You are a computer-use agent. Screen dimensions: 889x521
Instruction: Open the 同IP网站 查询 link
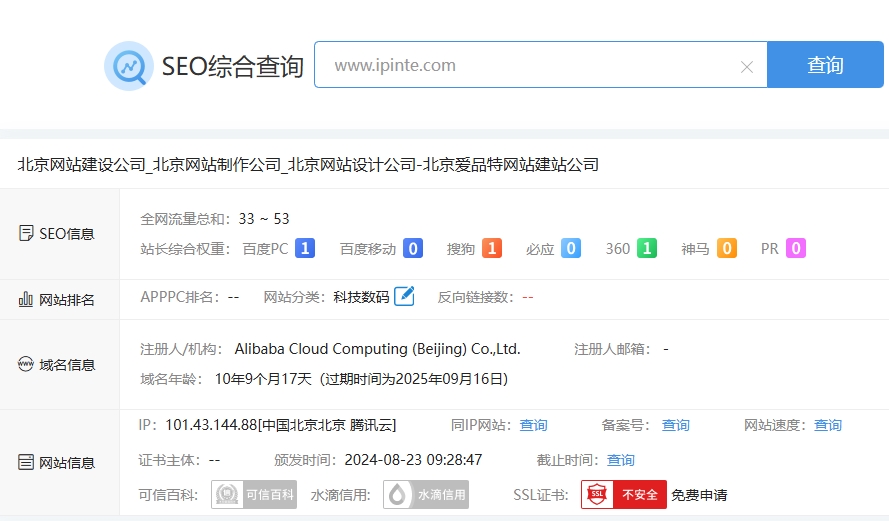[533, 425]
